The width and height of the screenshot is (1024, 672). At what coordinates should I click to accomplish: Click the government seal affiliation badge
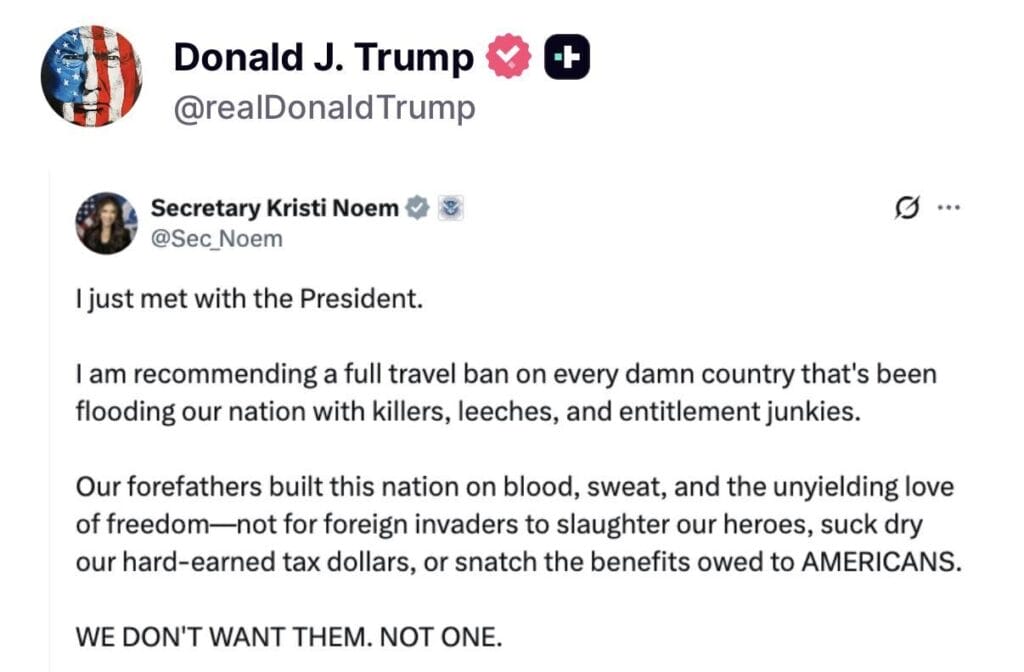click(451, 209)
